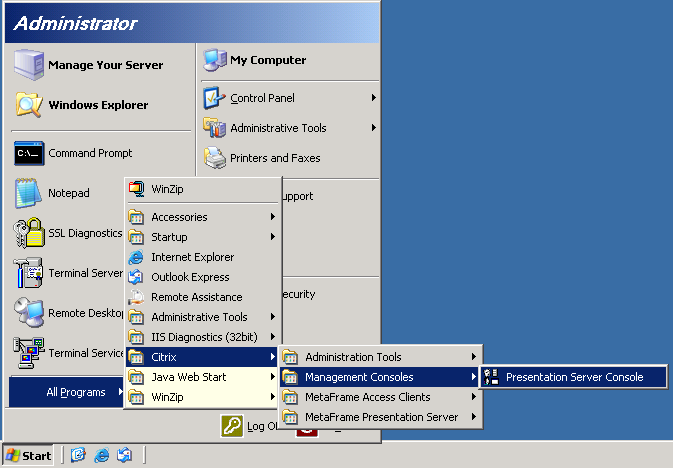
Task: Expand the MetaFrame Presentation Server arrow
Action: click(x=473, y=416)
